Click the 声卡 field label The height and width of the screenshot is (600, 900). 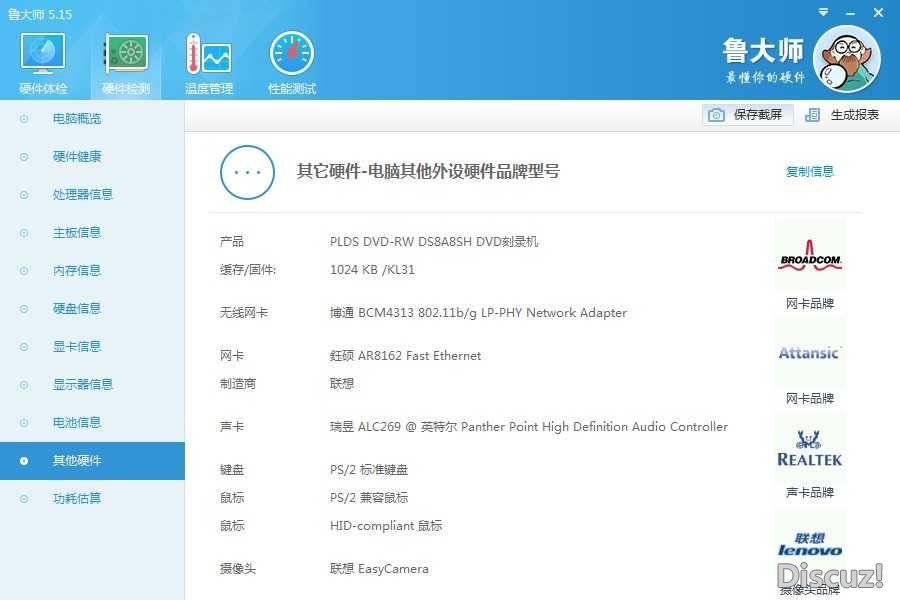pos(231,427)
